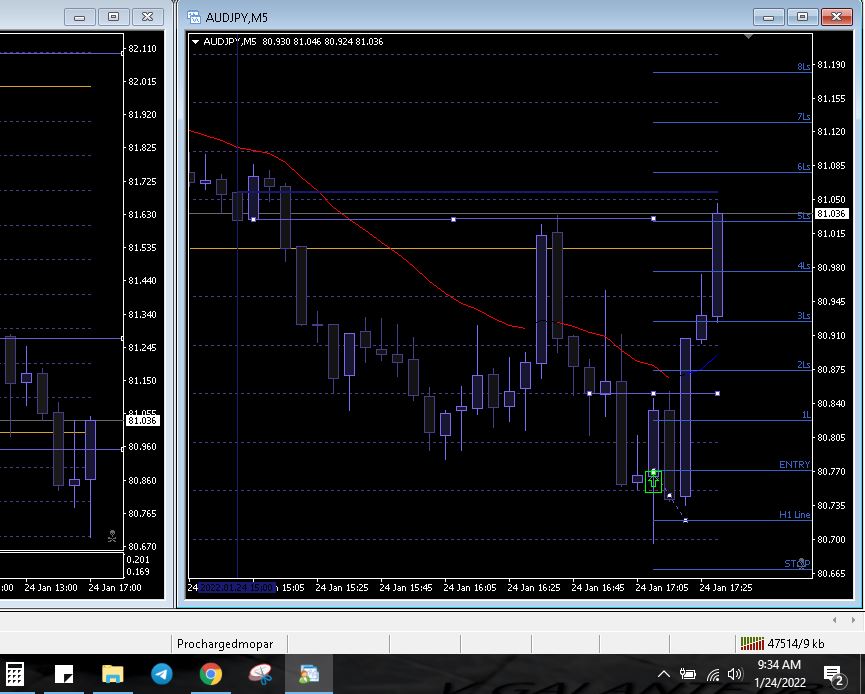Open the Wi-Fi network status icon
The width and height of the screenshot is (865, 694).
click(713, 674)
